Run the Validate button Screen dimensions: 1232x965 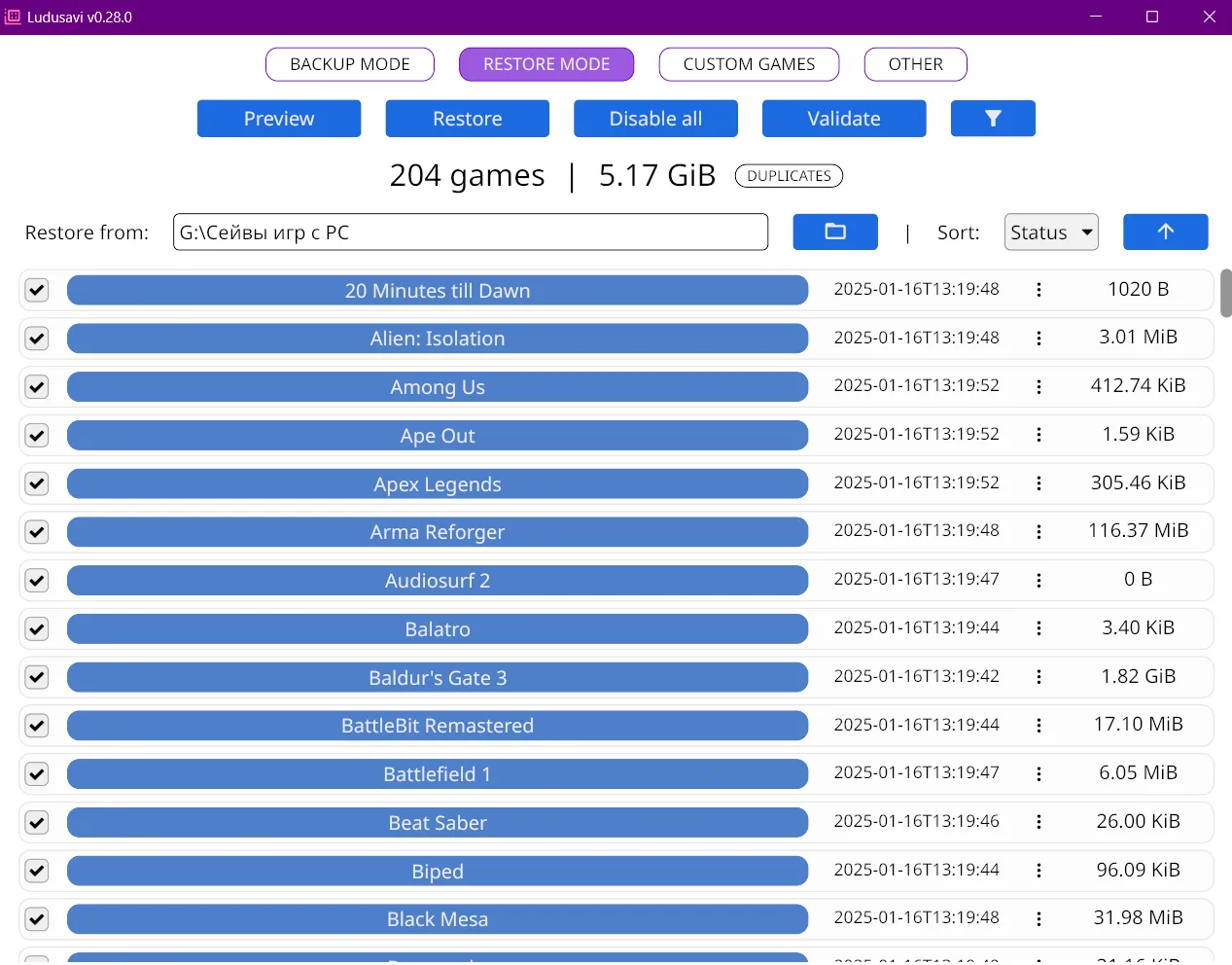[844, 119]
